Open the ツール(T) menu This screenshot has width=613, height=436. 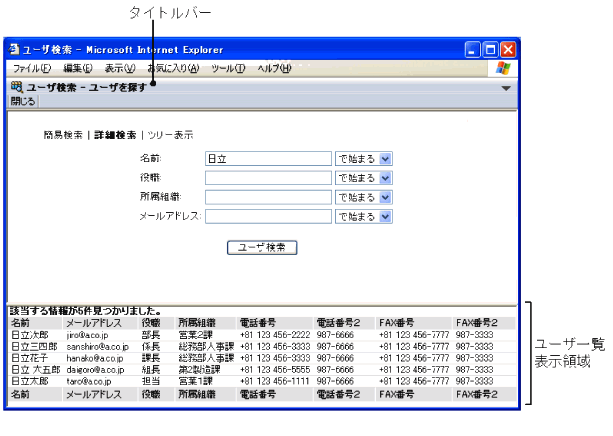pyautogui.click(x=228, y=68)
